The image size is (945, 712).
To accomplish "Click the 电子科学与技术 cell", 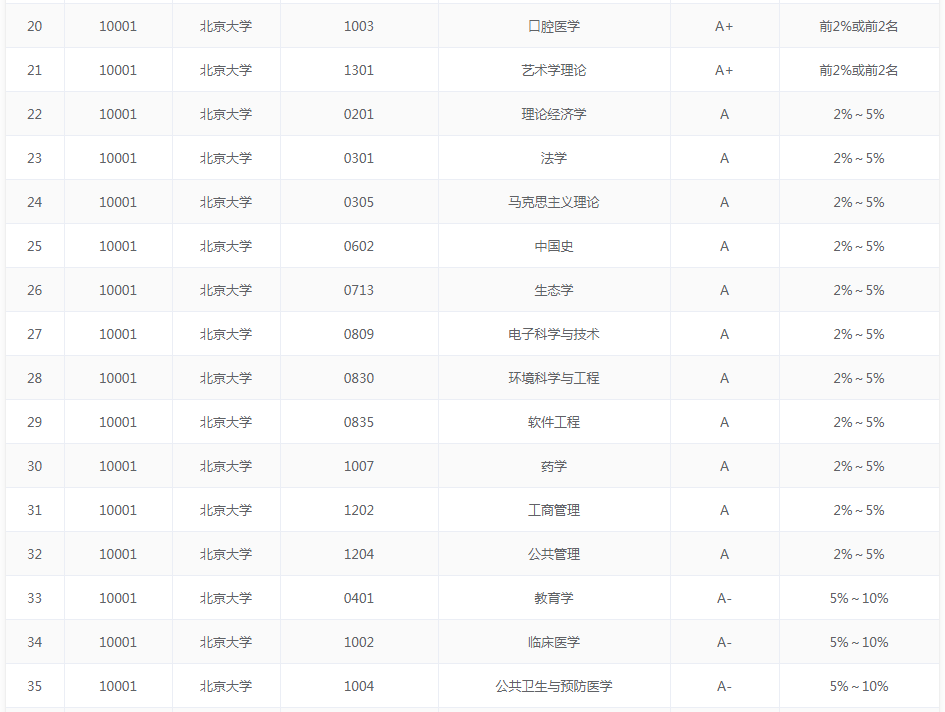I will click(554, 335).
